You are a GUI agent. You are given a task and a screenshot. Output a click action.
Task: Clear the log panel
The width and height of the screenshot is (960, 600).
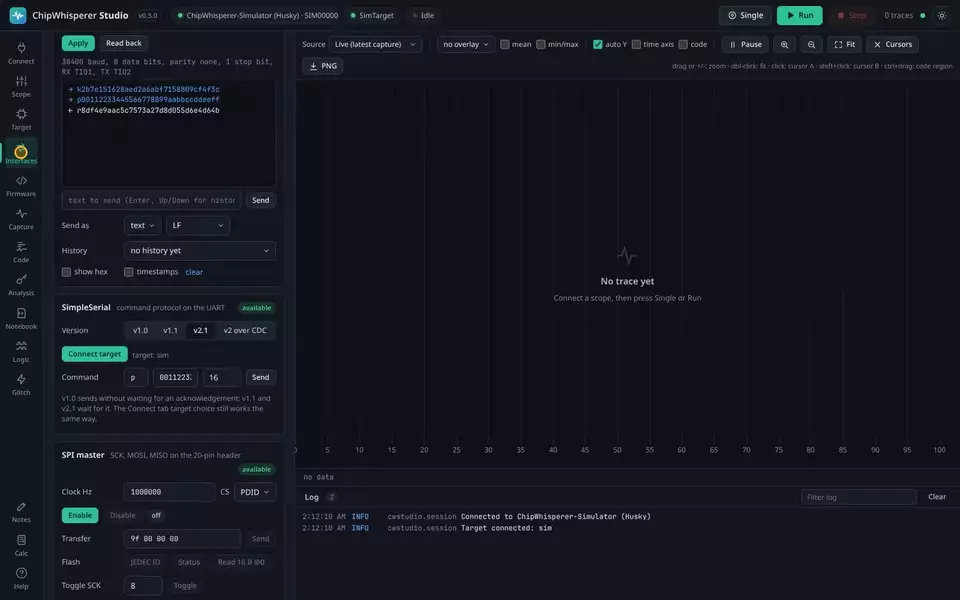click(x=937, y=497)
